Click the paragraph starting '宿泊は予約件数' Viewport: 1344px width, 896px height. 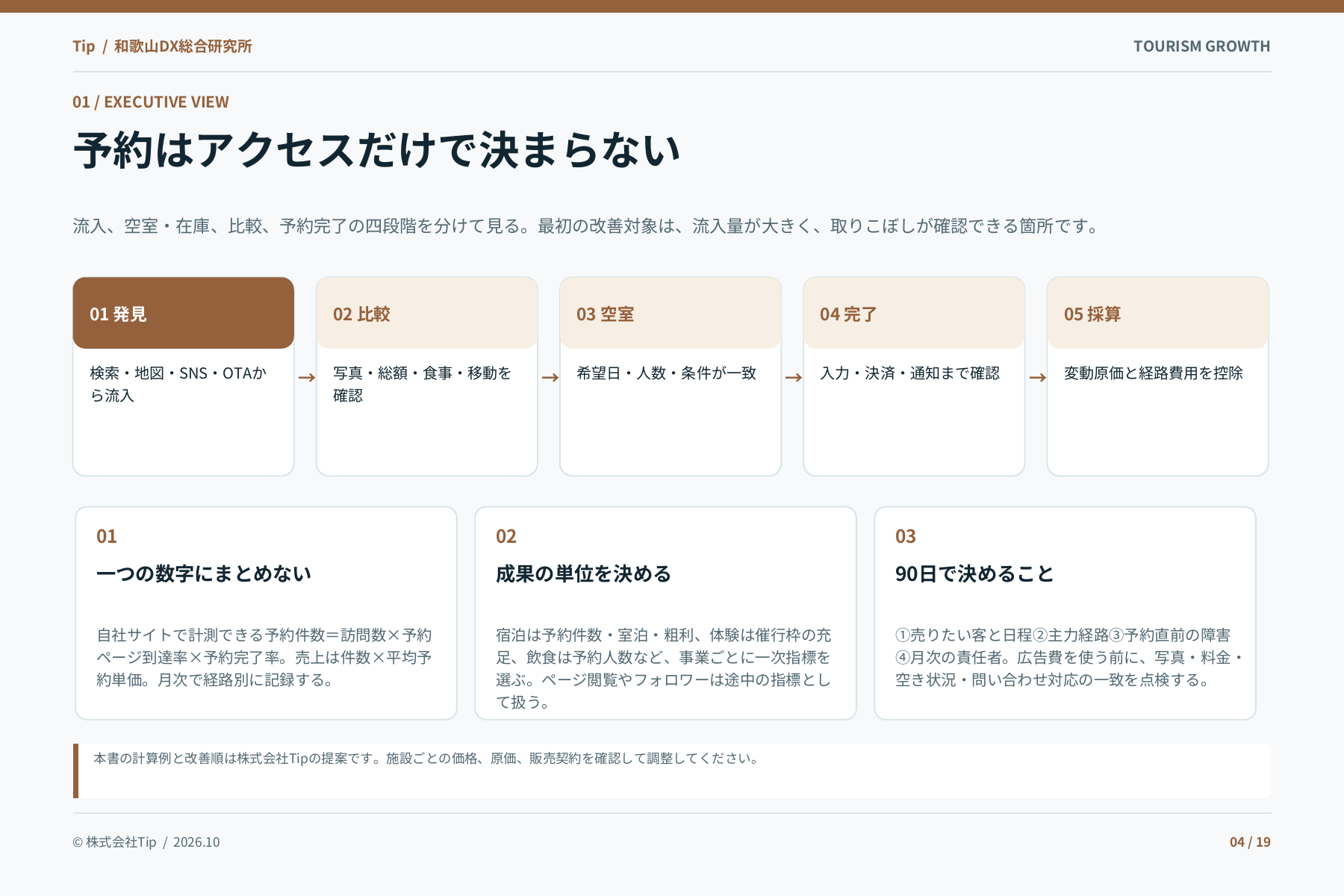(x=664, y=668)
